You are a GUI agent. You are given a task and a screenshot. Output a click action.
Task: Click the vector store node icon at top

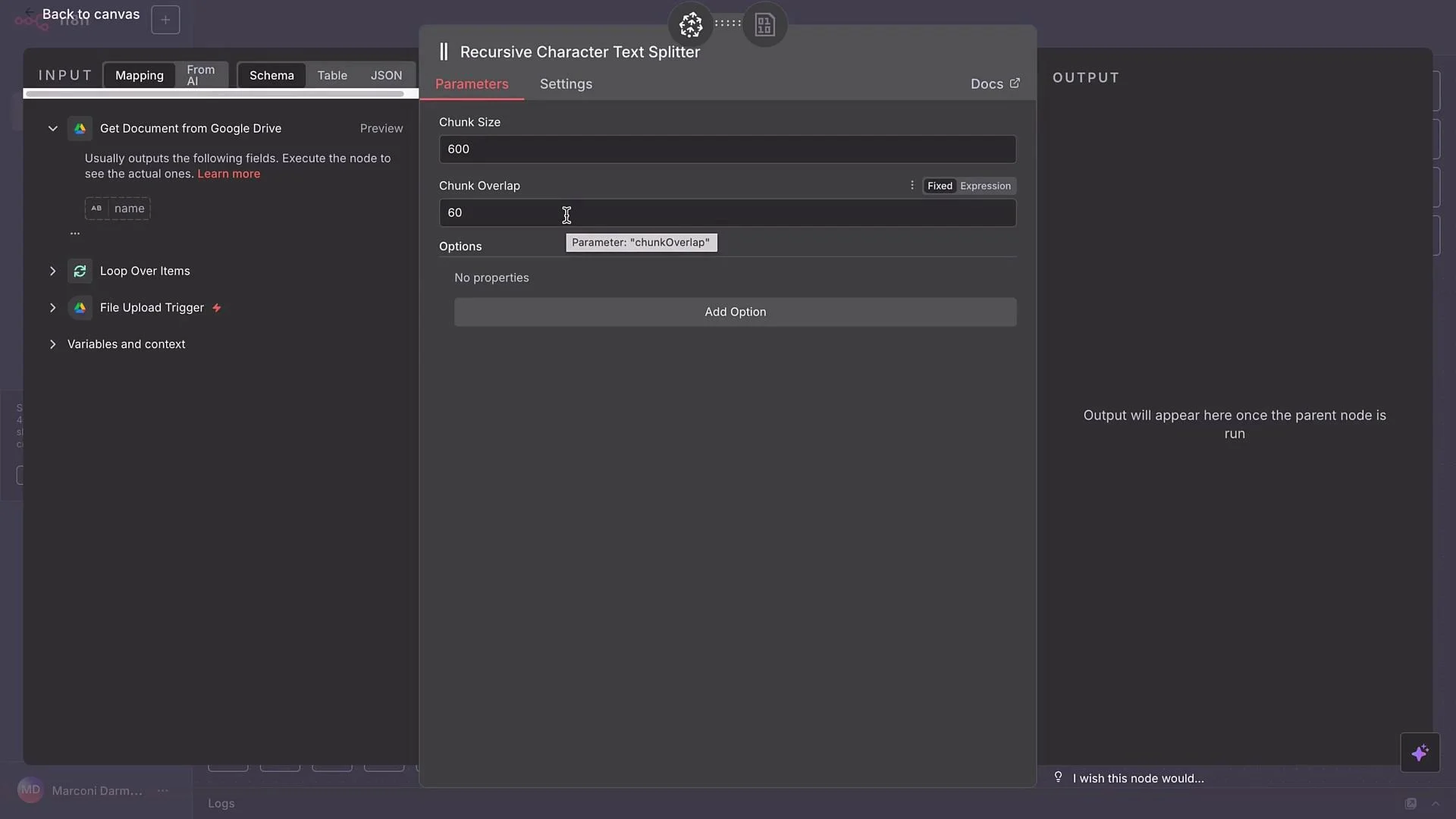(x=690, y=25)
